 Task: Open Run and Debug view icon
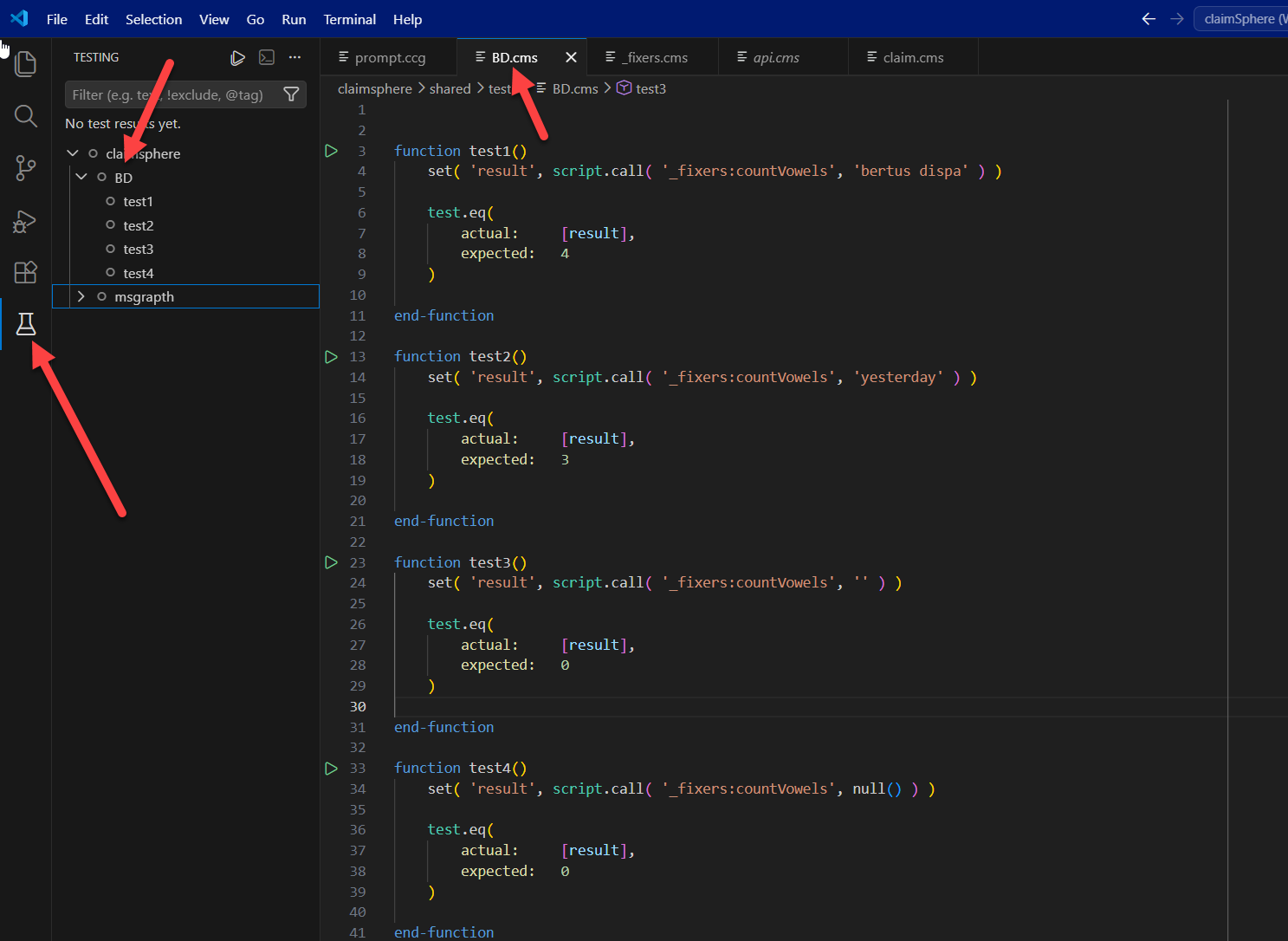25,222
